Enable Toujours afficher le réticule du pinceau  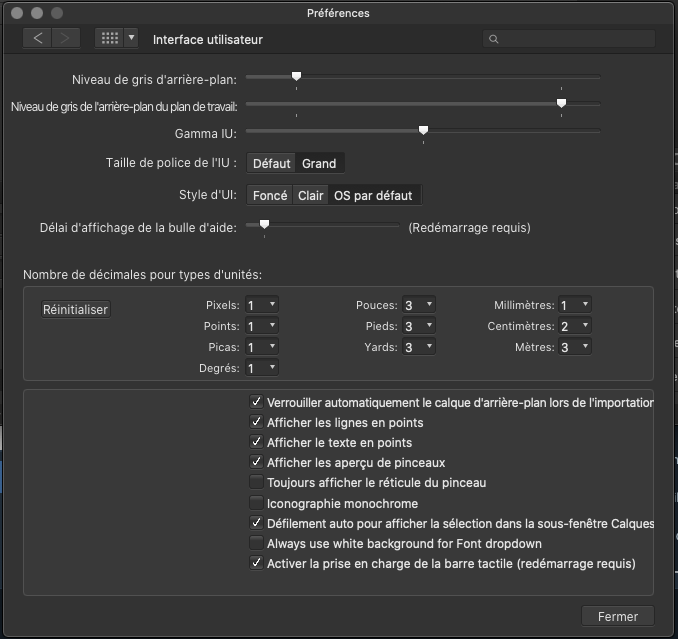coord(256,482)
